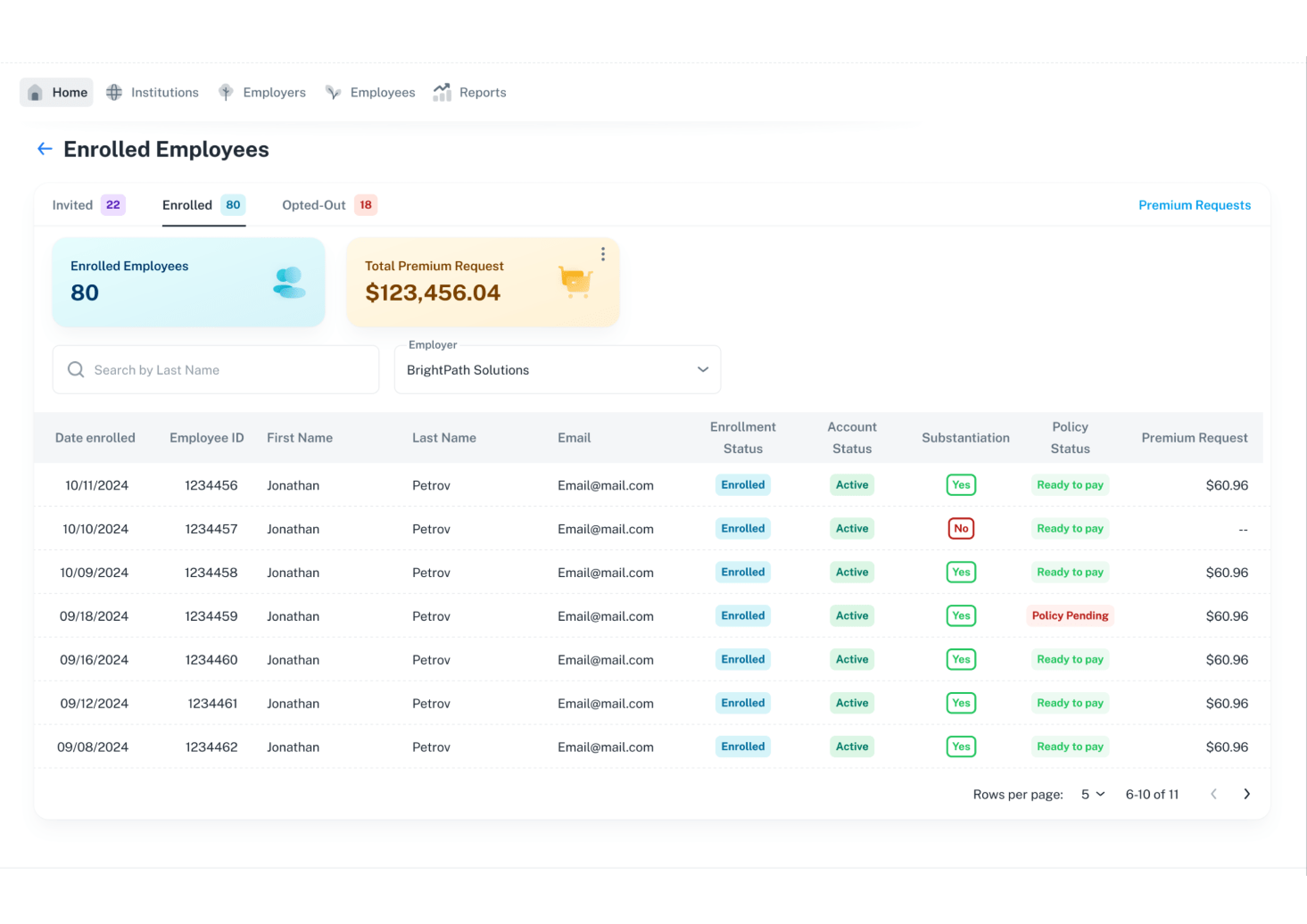This screenshot has width=1307, height=924.
Task: Open the Rows per page dropdown
Action: pyautogui.click(x=1093, y=794)
